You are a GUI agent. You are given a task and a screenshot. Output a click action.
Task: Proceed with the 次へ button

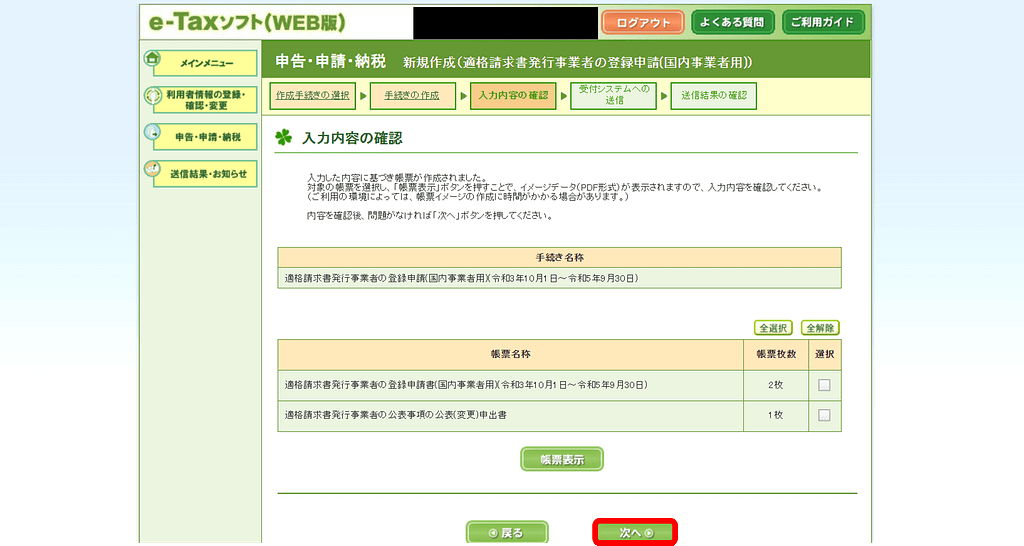click(x=636, y=533)
